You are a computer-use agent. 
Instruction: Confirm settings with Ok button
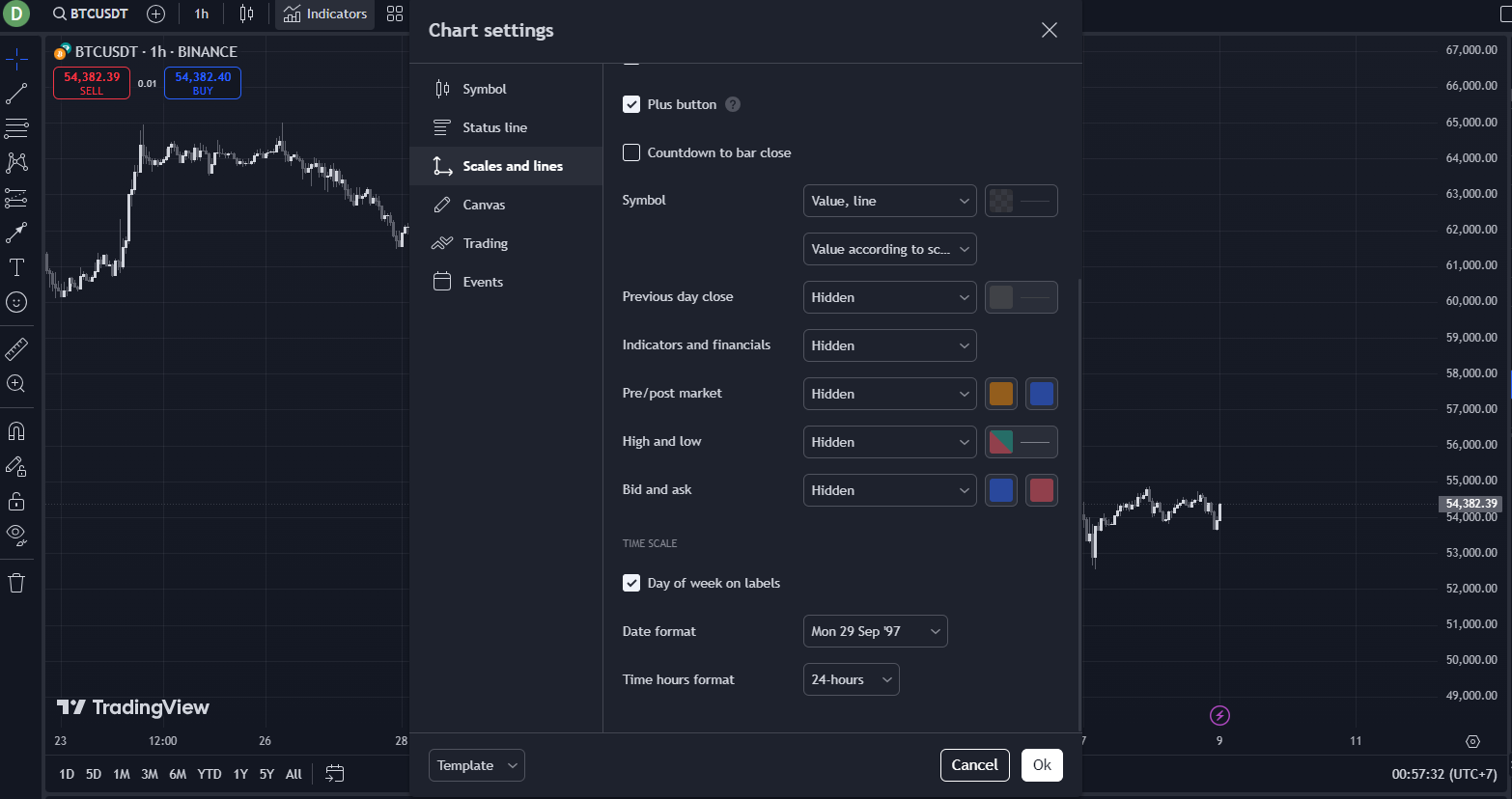pos(1042,765)
